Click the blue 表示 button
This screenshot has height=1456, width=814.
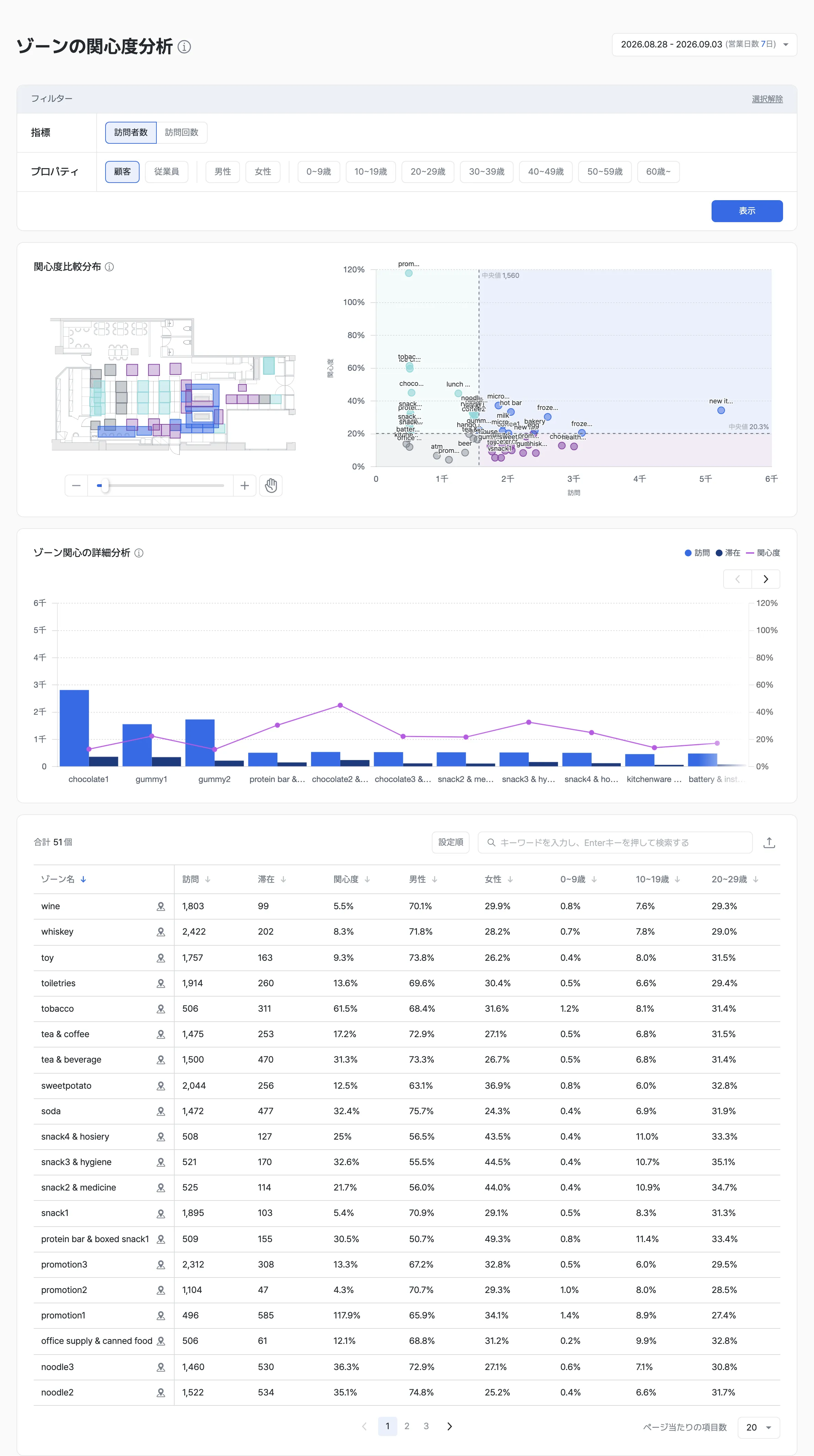747,211
